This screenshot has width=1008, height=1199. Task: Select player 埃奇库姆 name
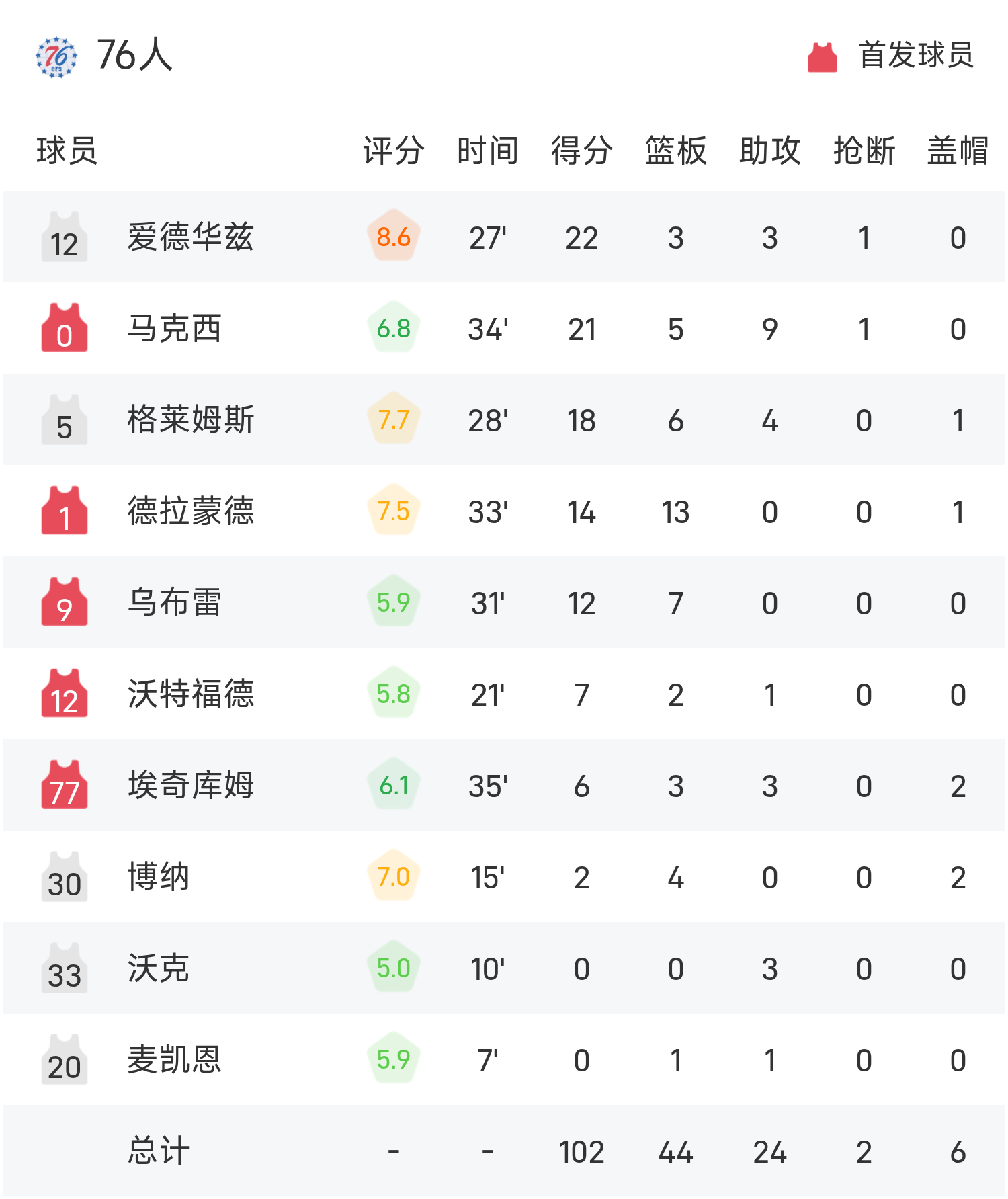pyautogui.click(x=191, y=785)
